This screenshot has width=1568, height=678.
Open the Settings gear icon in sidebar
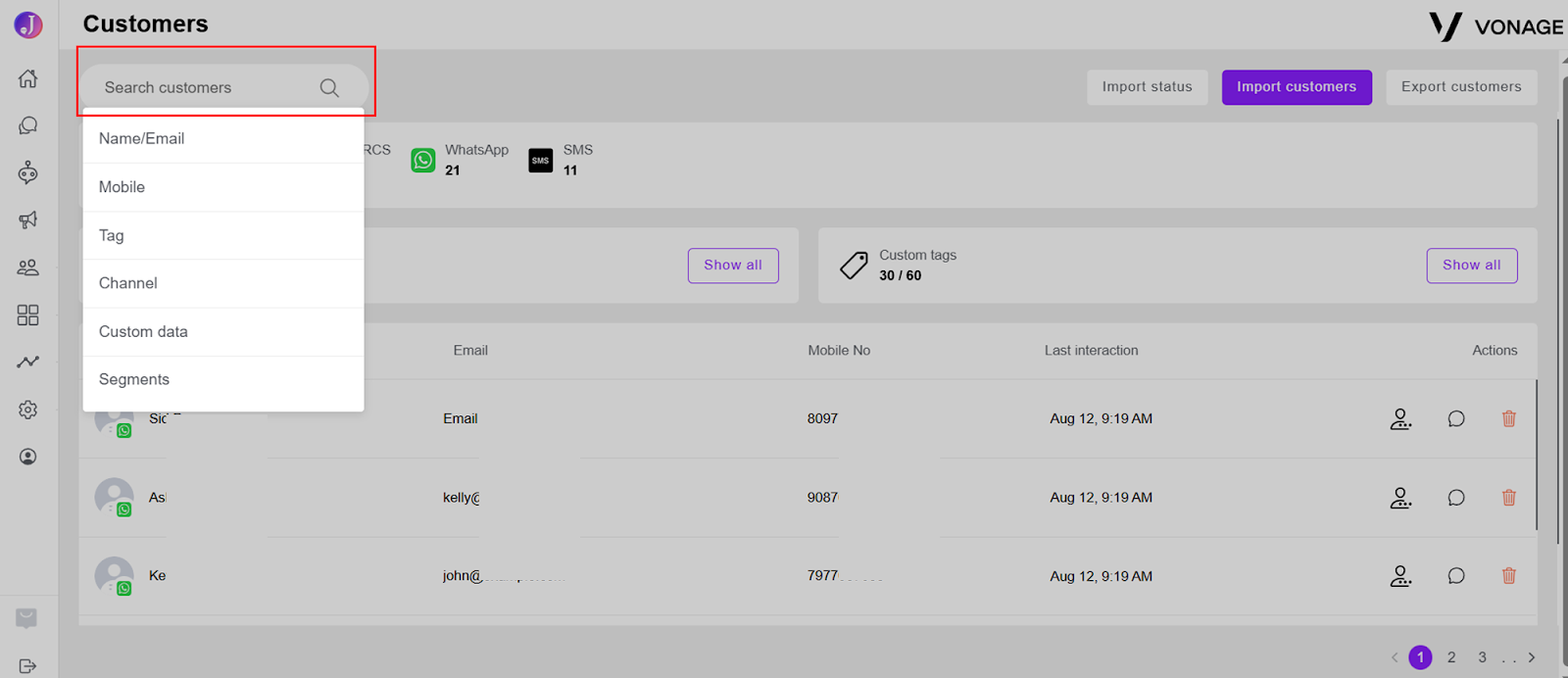pos(27,410)
